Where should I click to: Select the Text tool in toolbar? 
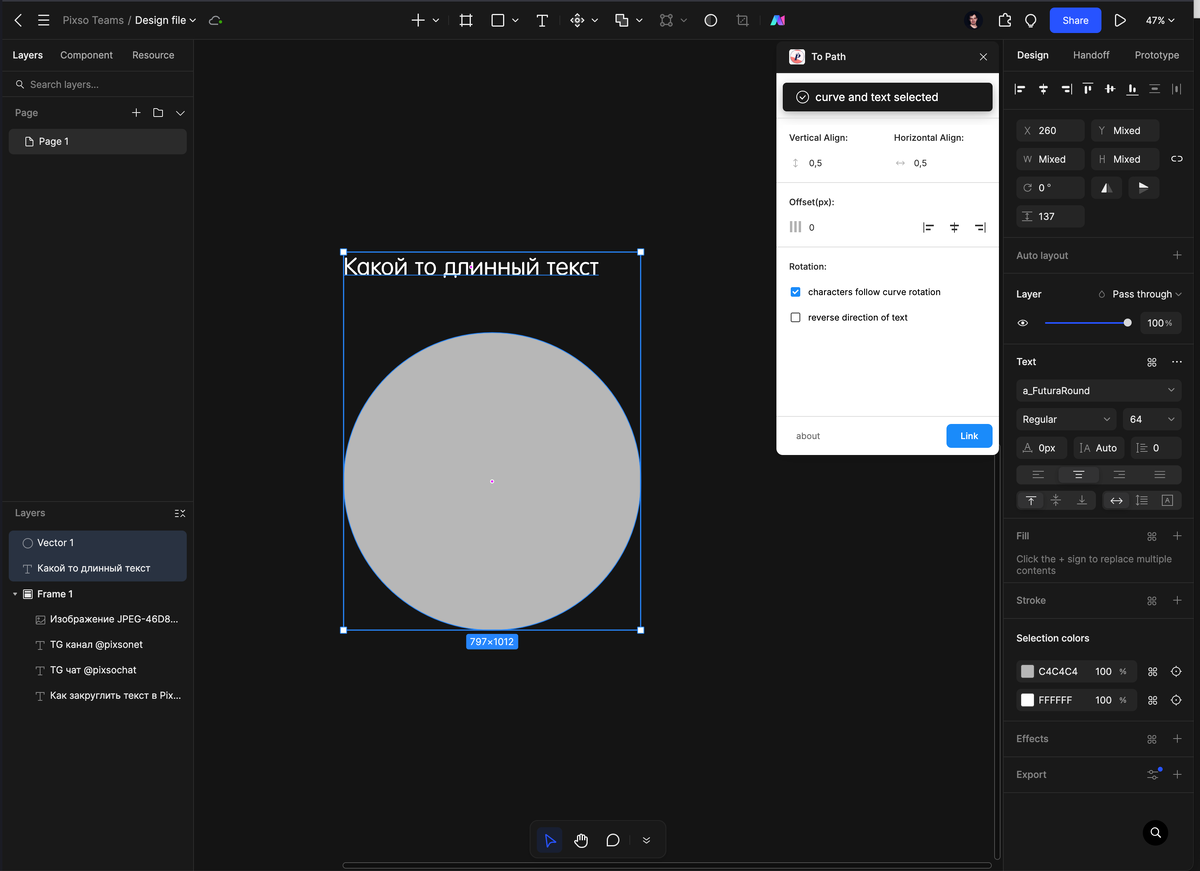click(542, 20)
